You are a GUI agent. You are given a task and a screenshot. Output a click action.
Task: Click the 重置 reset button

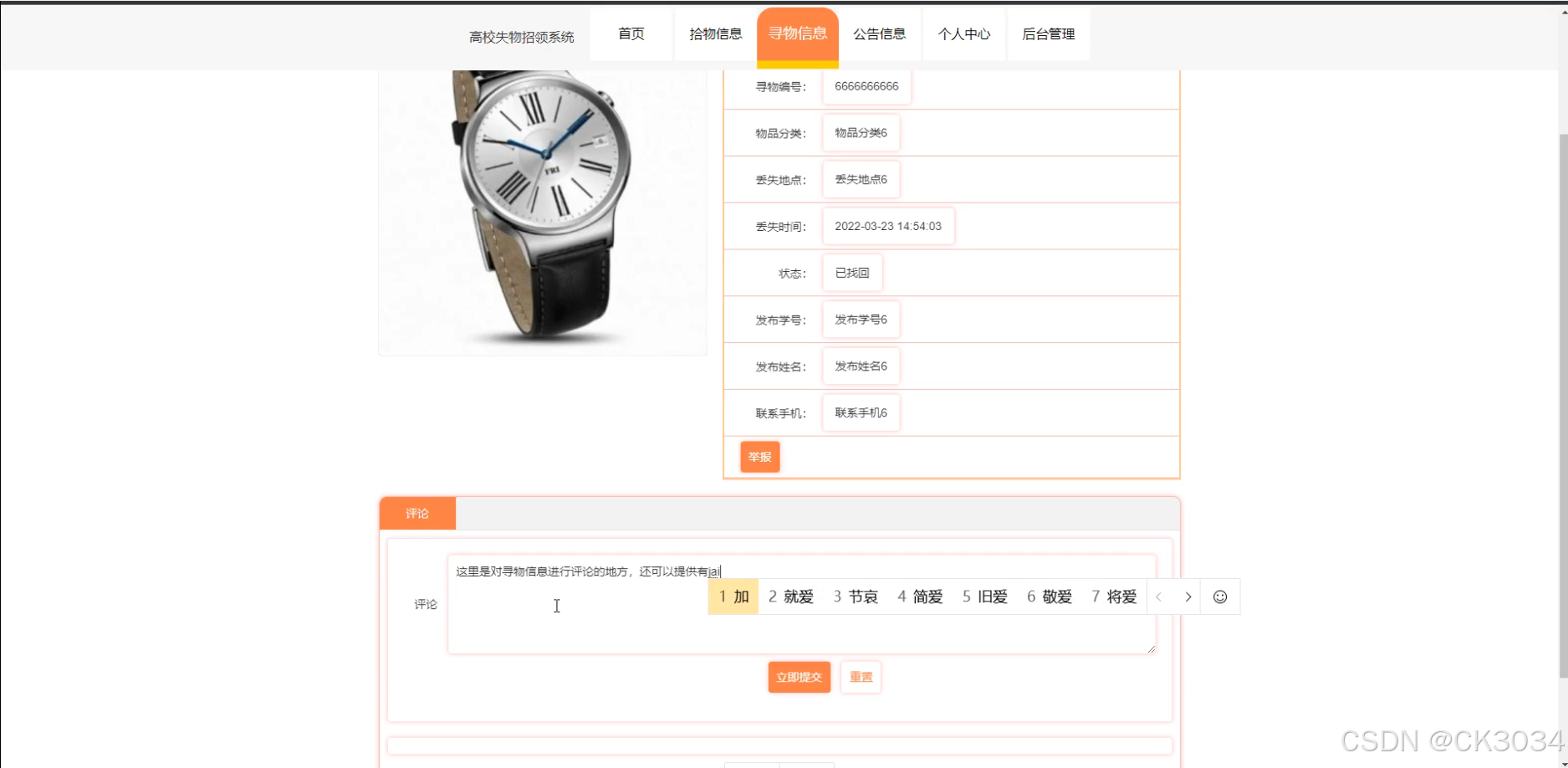861,677
